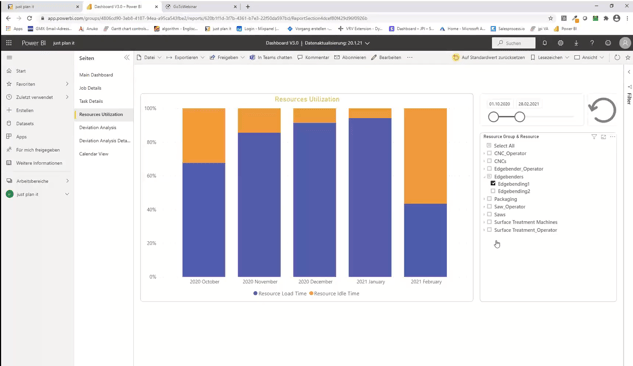Reload the browser page
The width and height of the screenshot is (633, 366).
[x=29, y=18]
